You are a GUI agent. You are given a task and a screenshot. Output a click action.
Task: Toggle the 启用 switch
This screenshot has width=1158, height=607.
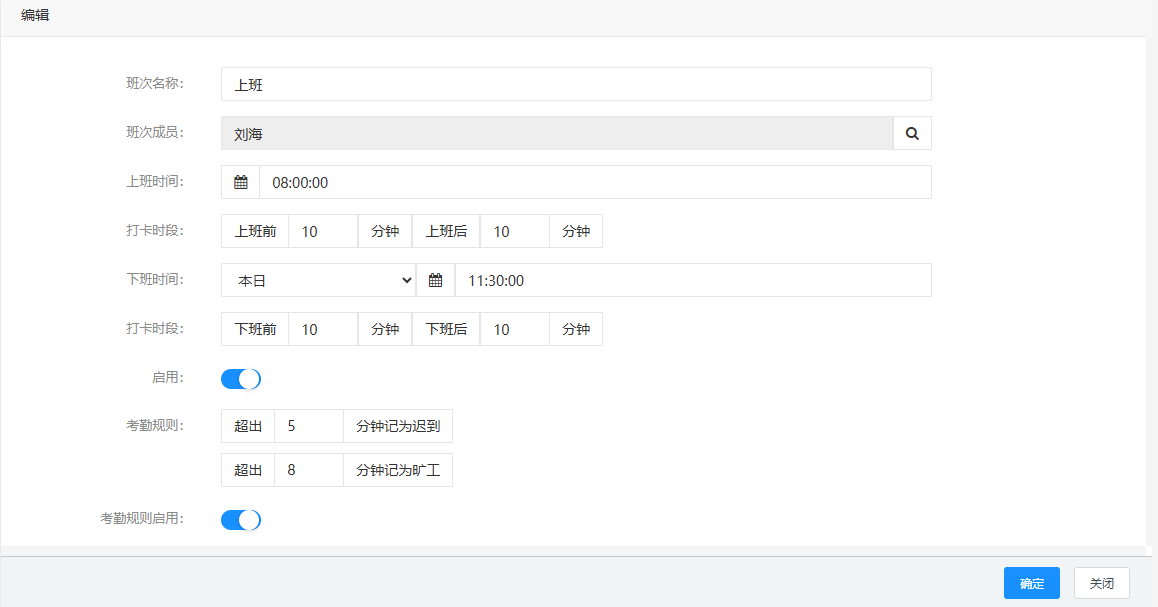[x=240, y=379]
